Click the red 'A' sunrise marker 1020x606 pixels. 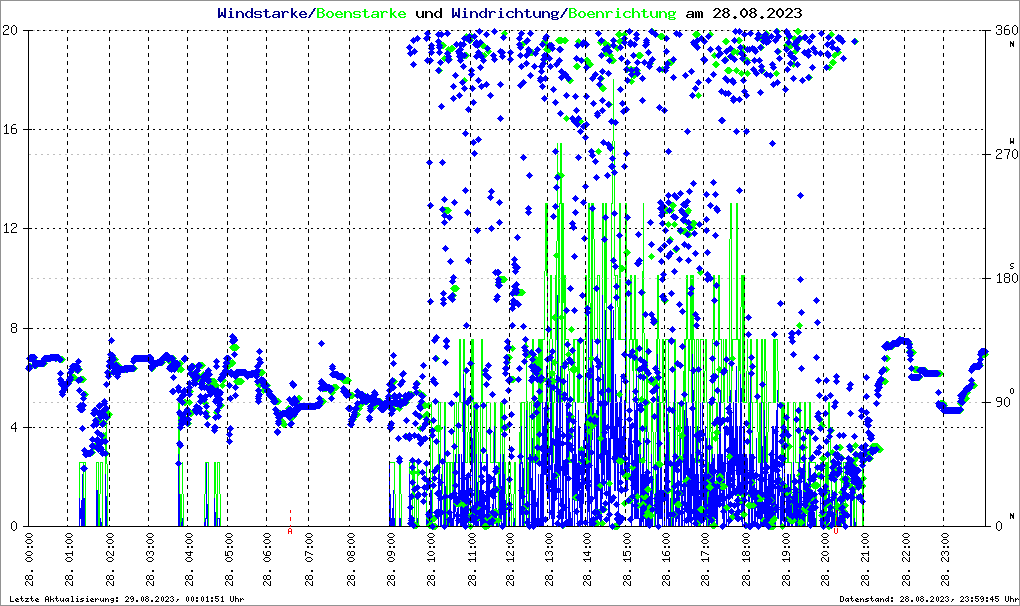coord(290,531)
